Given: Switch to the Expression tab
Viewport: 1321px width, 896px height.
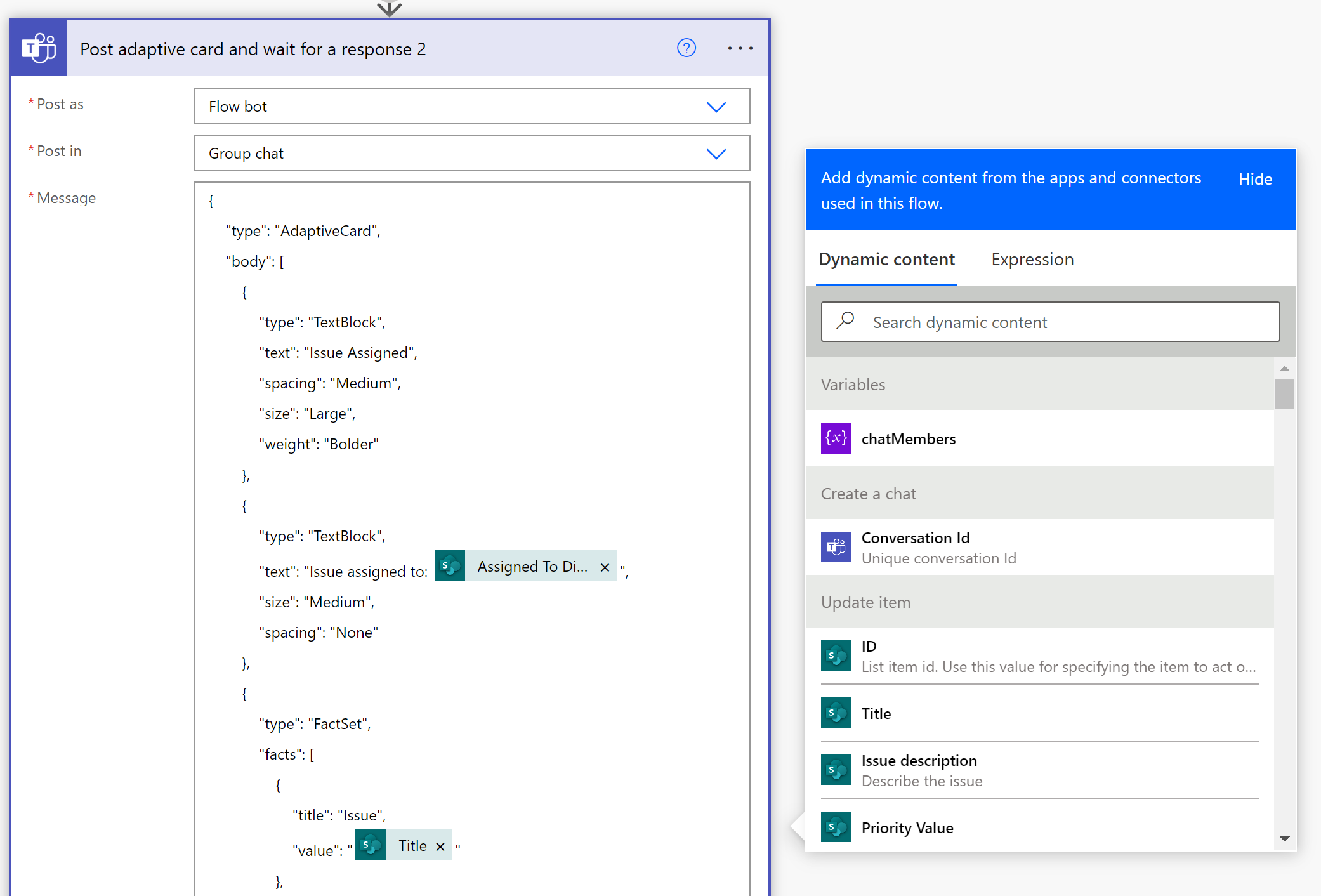Looking at the screenshot, I should 1032,260.
